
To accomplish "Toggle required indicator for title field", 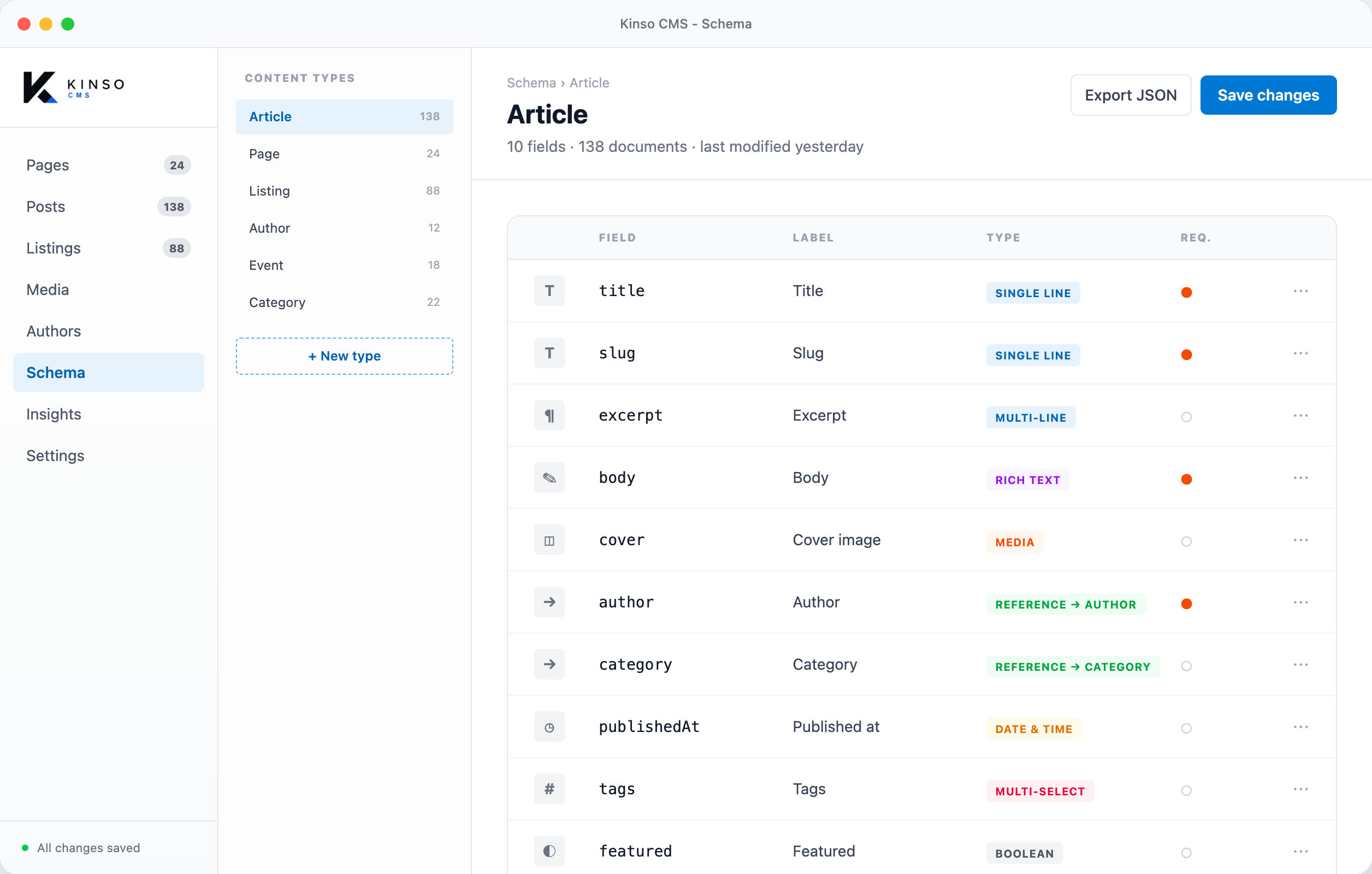I will [1186, 292].
